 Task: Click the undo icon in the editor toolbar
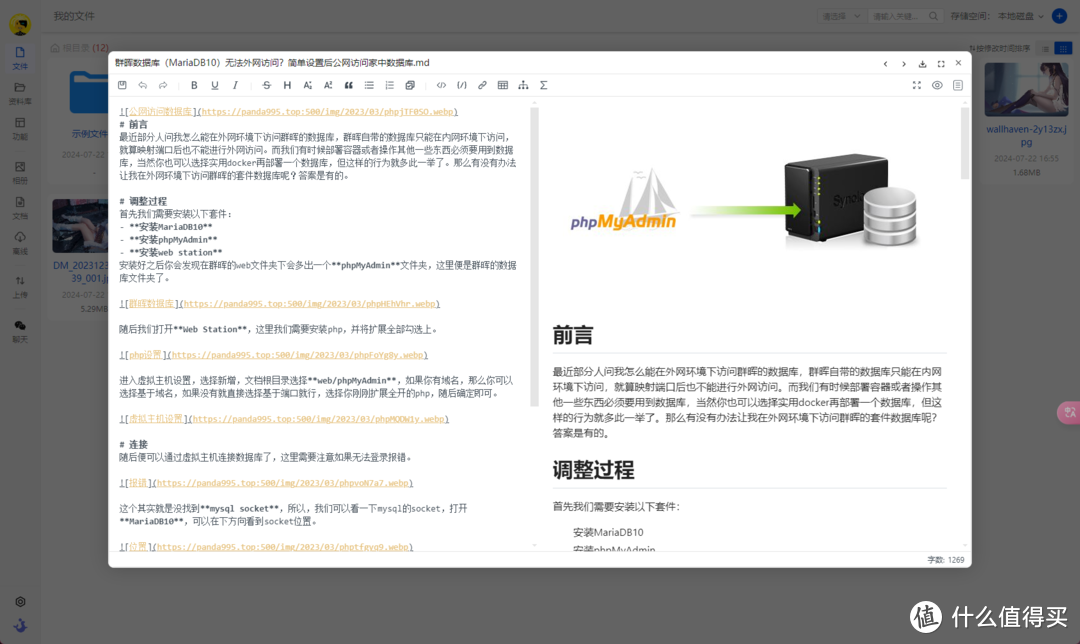[x=143, y=85]
